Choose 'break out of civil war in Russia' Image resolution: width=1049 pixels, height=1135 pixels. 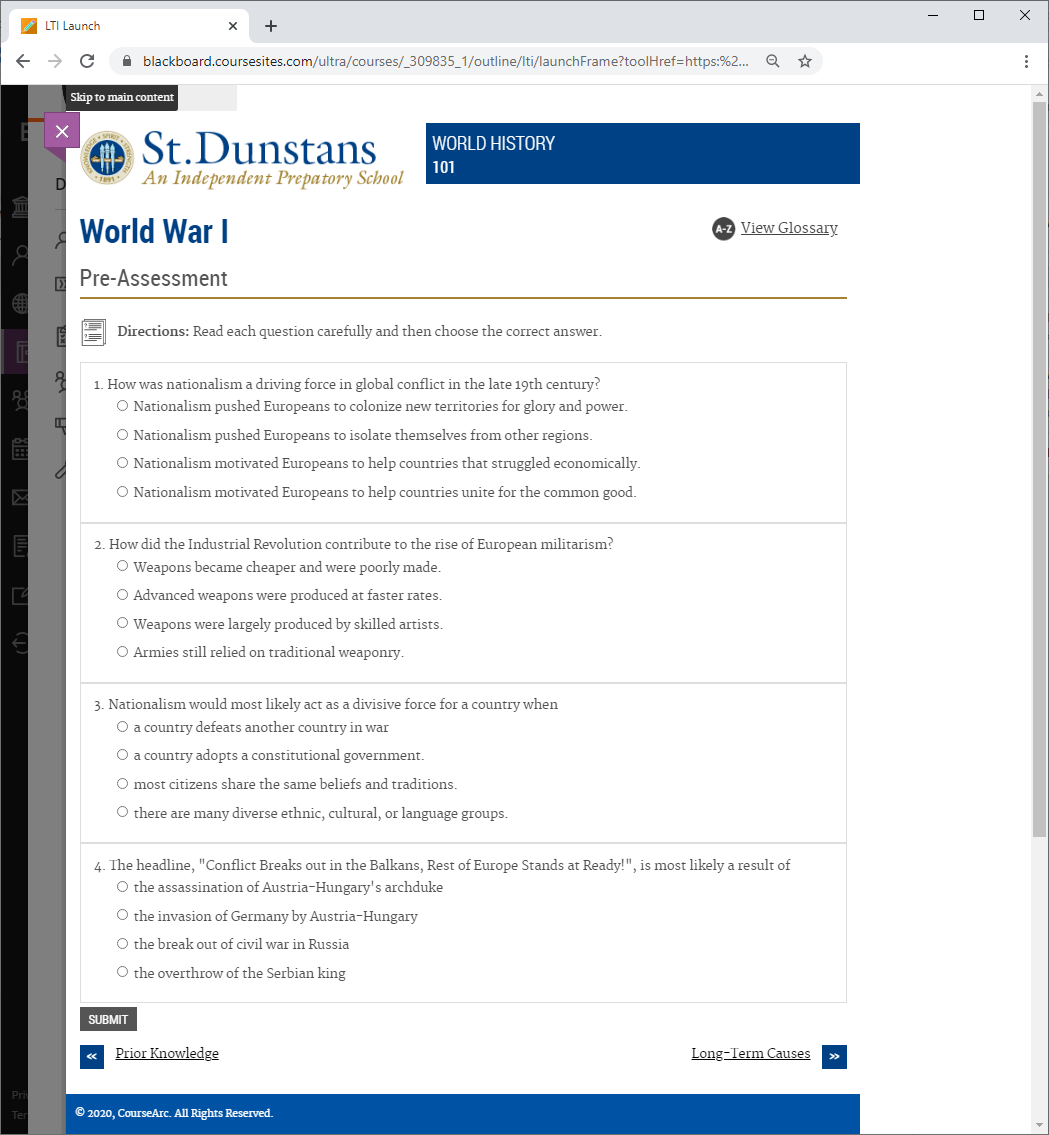(122, 944)
